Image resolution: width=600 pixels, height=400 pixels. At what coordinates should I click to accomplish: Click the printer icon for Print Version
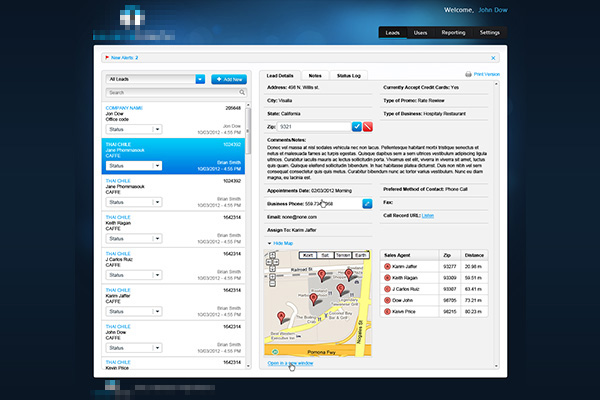coord(468,75)
